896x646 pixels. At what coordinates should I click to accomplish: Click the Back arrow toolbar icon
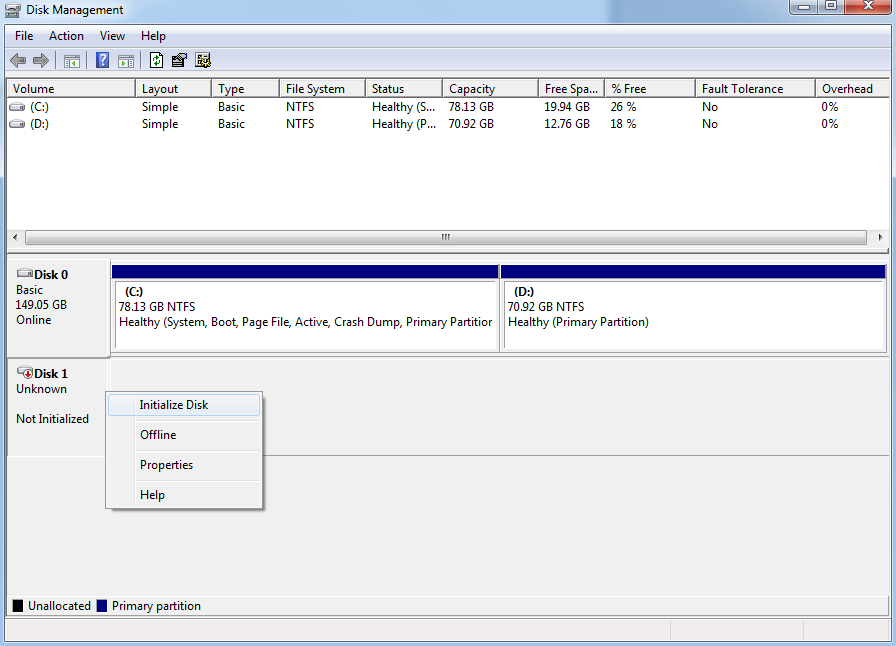[x=18, y=60]
